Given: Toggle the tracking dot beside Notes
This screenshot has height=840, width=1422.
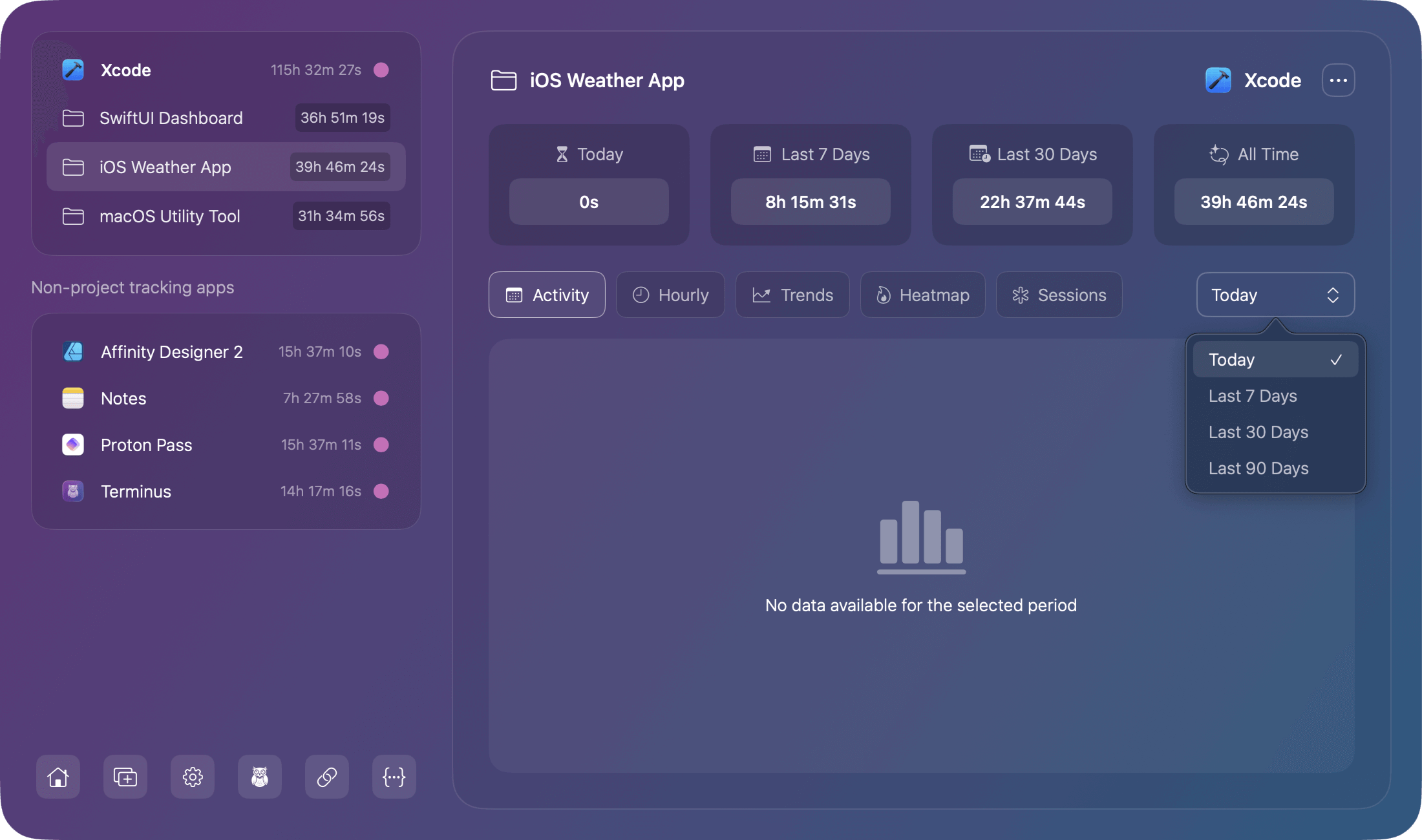Looking at the screenshot, I should [x=381, y=398].
